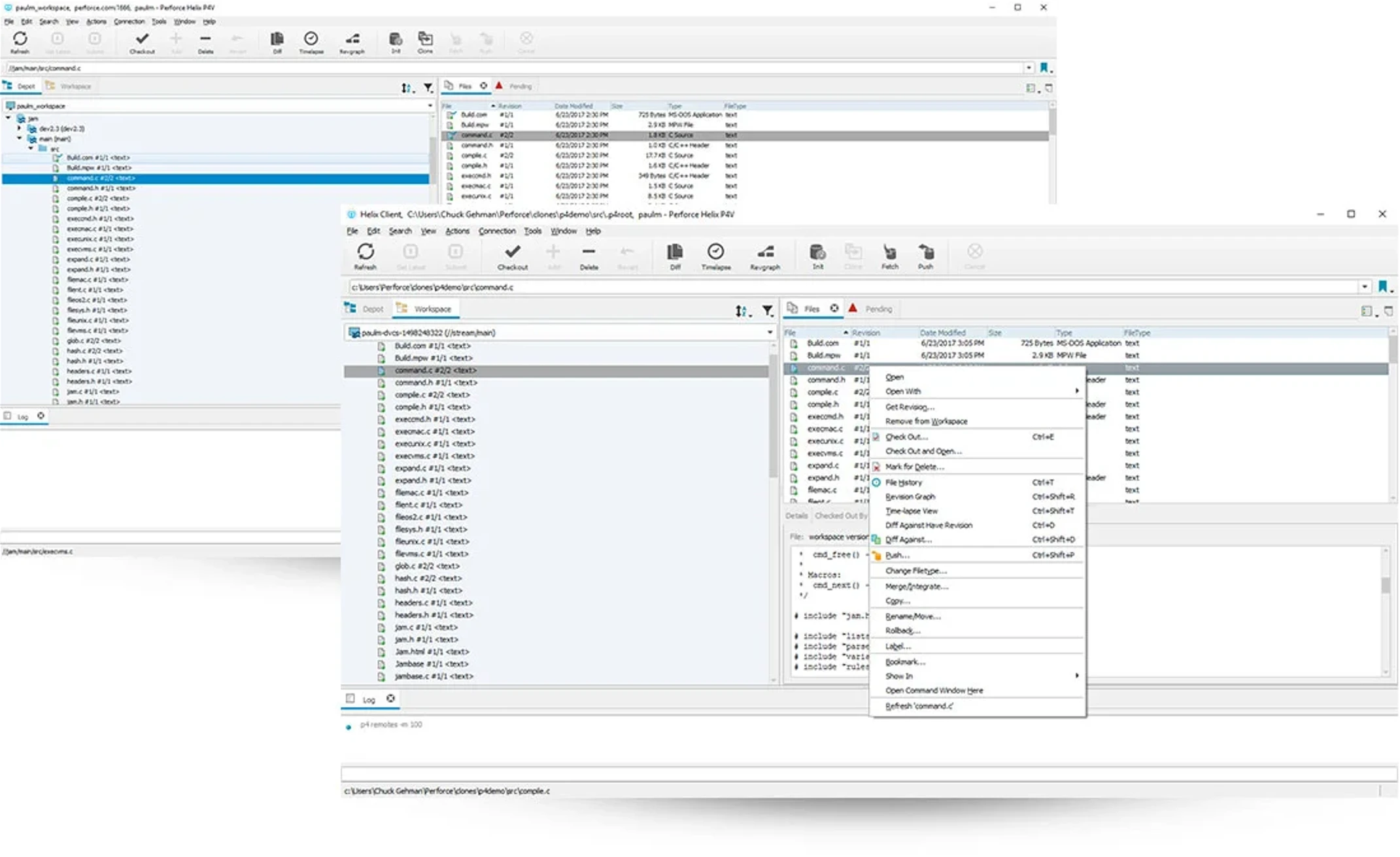Click address path field in paulm_workspace window
Viewport: 1400px width, 857px height.
[x=513, y=68]
